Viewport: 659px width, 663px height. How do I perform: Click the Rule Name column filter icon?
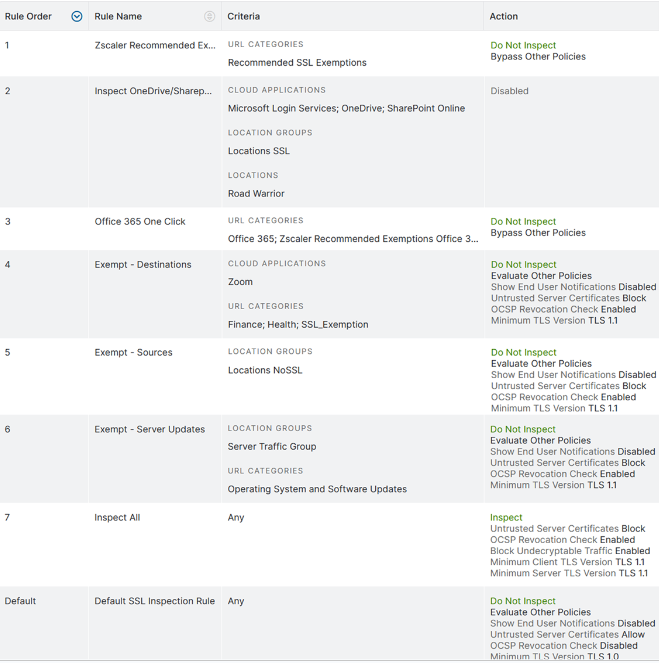[209, 16]
